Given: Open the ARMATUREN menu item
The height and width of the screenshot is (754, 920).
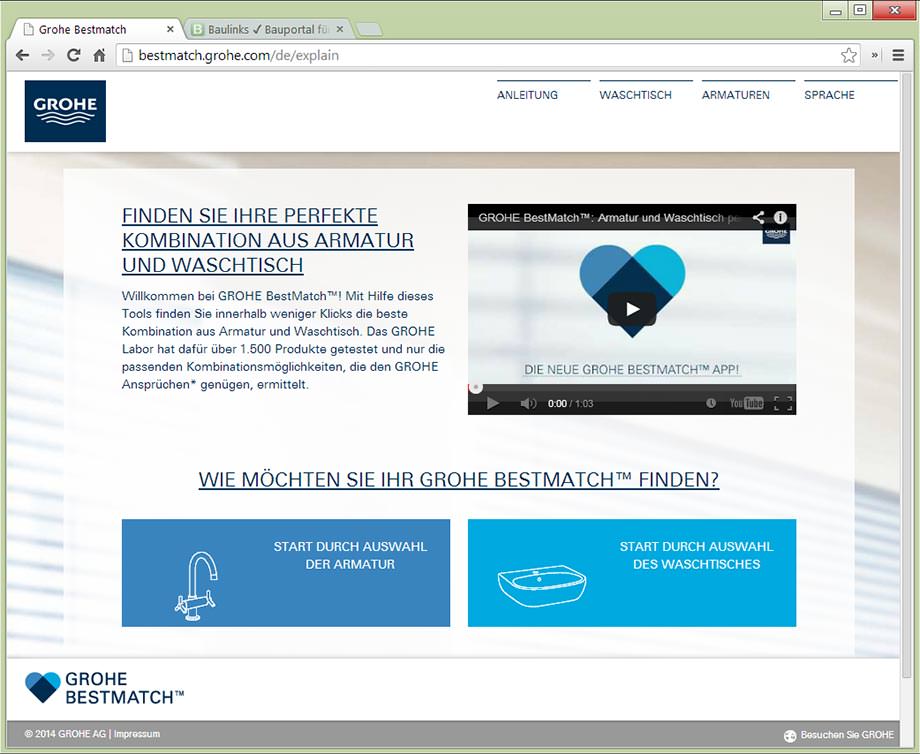Looking at the screenshot, I should point(736,95).
